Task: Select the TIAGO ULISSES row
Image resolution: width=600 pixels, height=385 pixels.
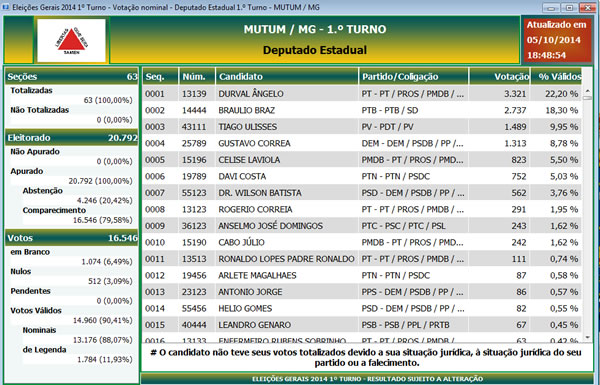Action: 362,127
